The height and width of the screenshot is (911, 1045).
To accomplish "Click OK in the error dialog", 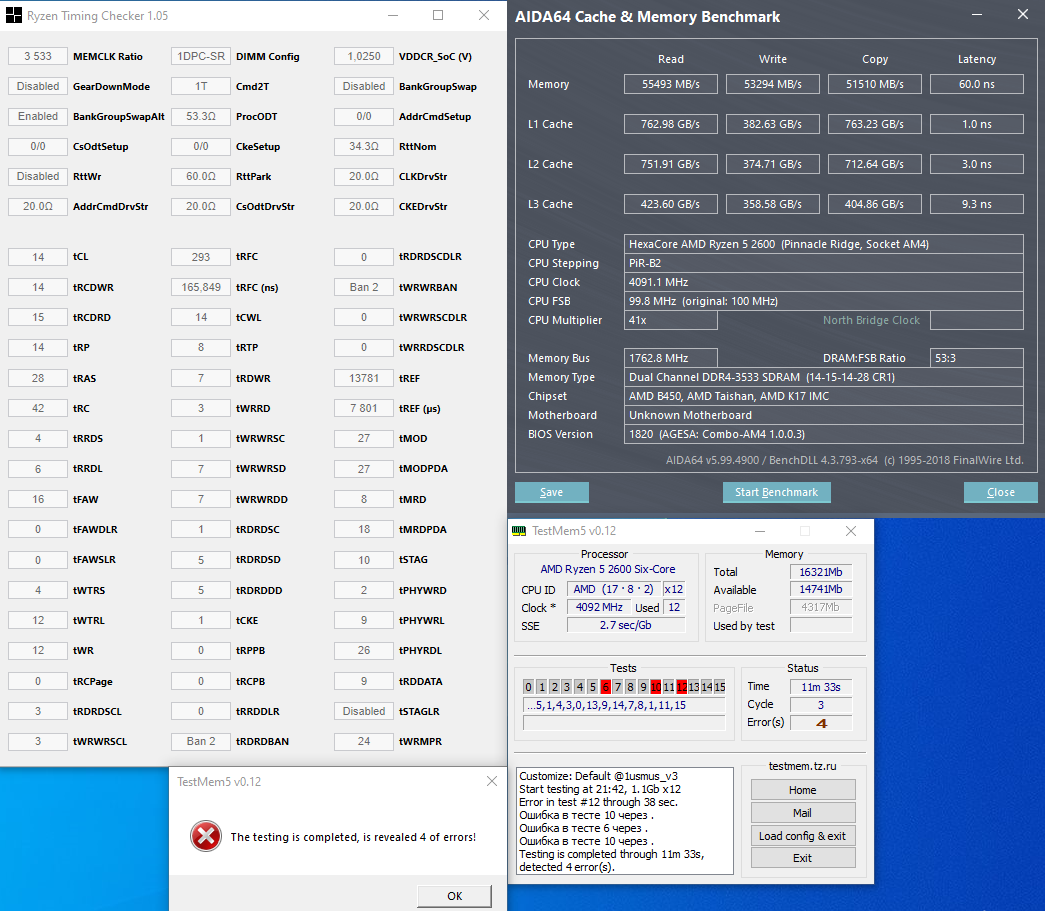I will tap(455, 896).
